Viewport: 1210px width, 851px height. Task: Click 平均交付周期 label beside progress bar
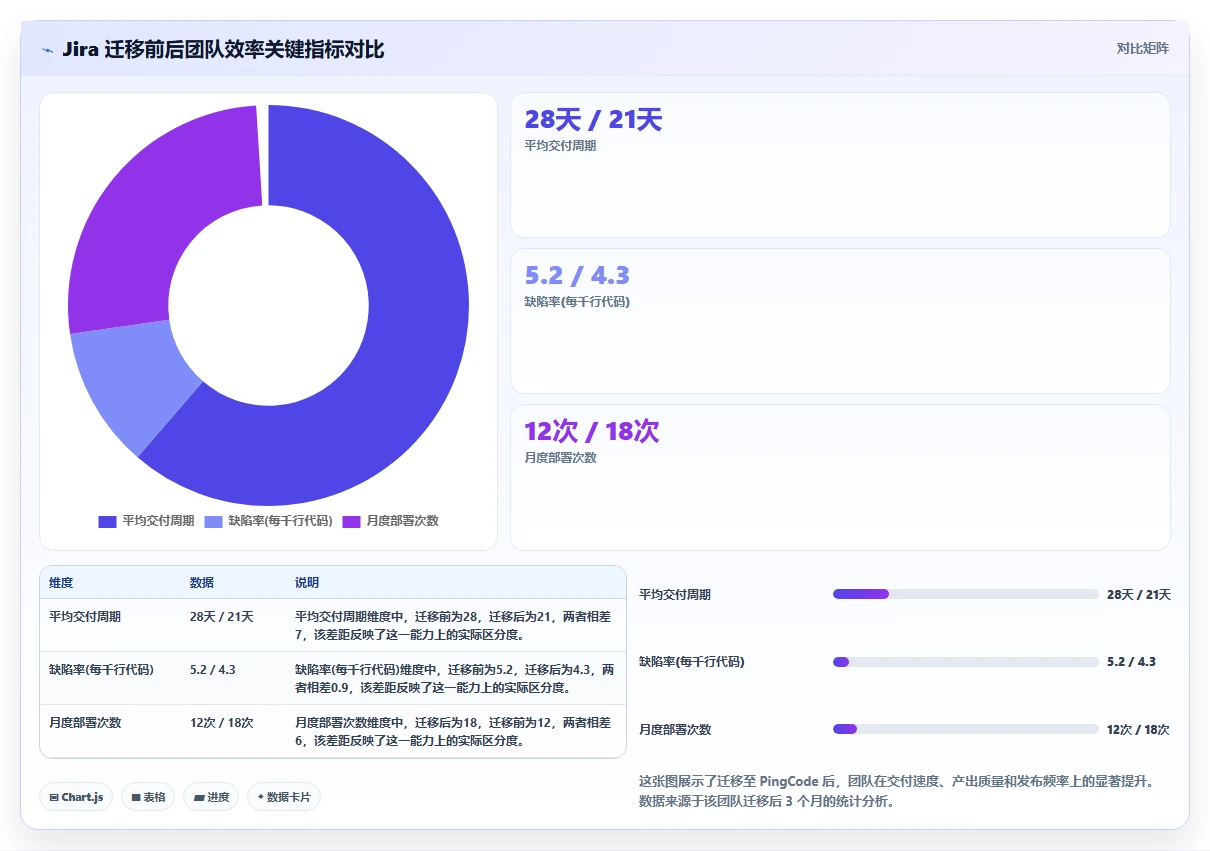point(675,595)
